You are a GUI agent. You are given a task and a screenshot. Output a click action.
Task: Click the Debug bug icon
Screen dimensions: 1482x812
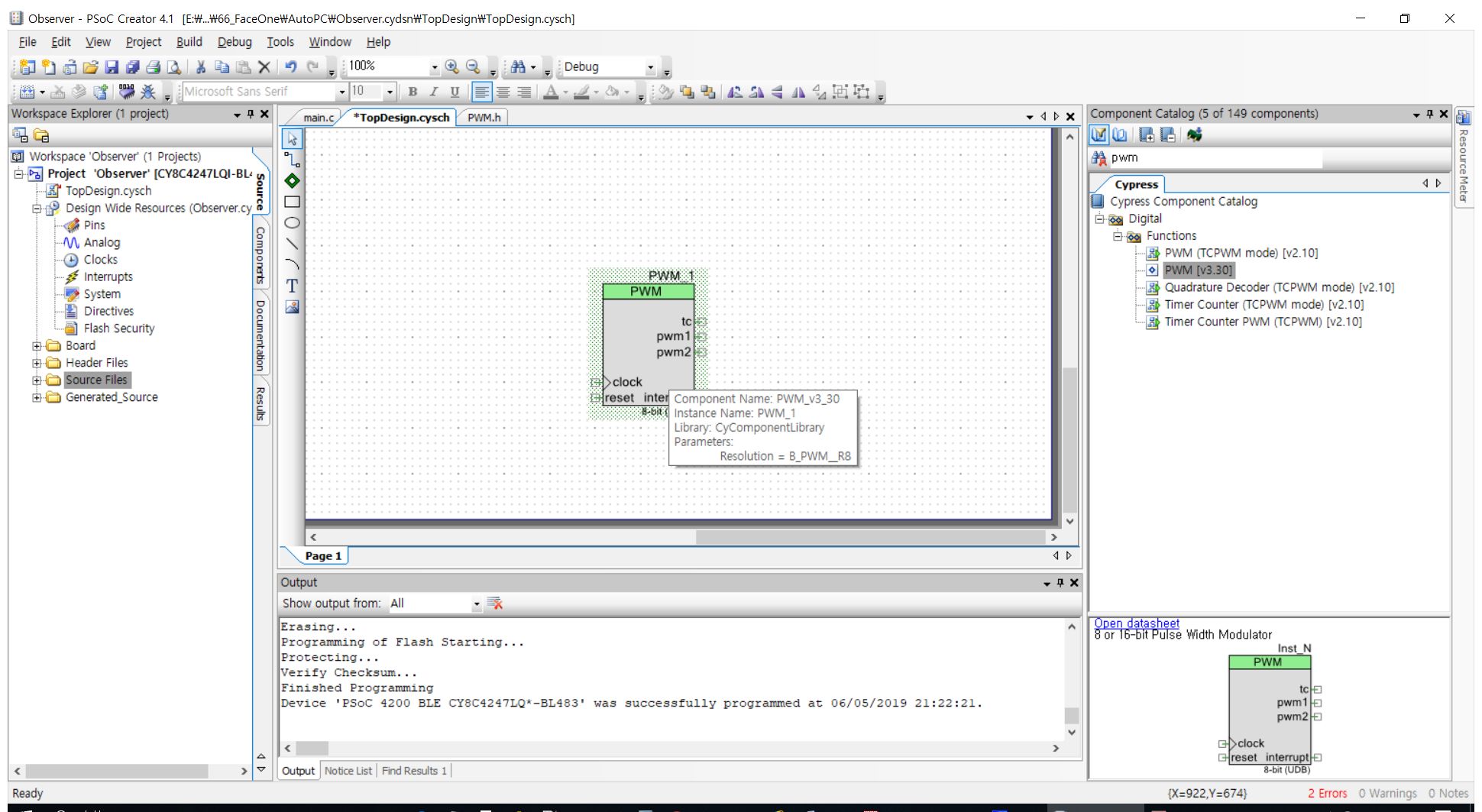(148, 92)
